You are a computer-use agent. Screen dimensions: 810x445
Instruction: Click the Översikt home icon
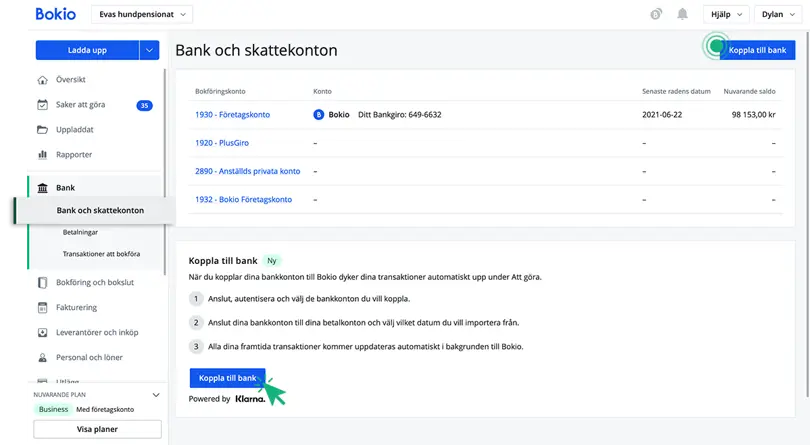[x=42, y=80]
